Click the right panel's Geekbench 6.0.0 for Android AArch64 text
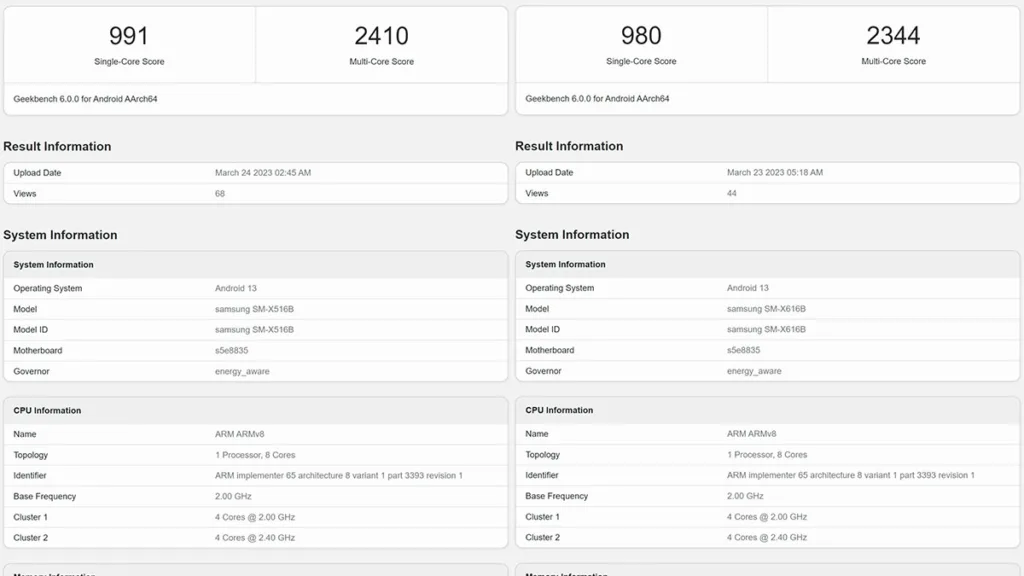Viewport: 1024px width, 576px height. [x=597, y=99]
